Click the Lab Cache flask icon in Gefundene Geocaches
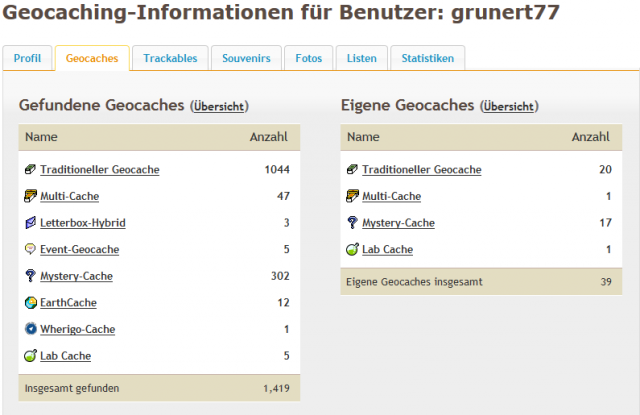The width and height of the screenshot is (640, 415). click(30, 355)
